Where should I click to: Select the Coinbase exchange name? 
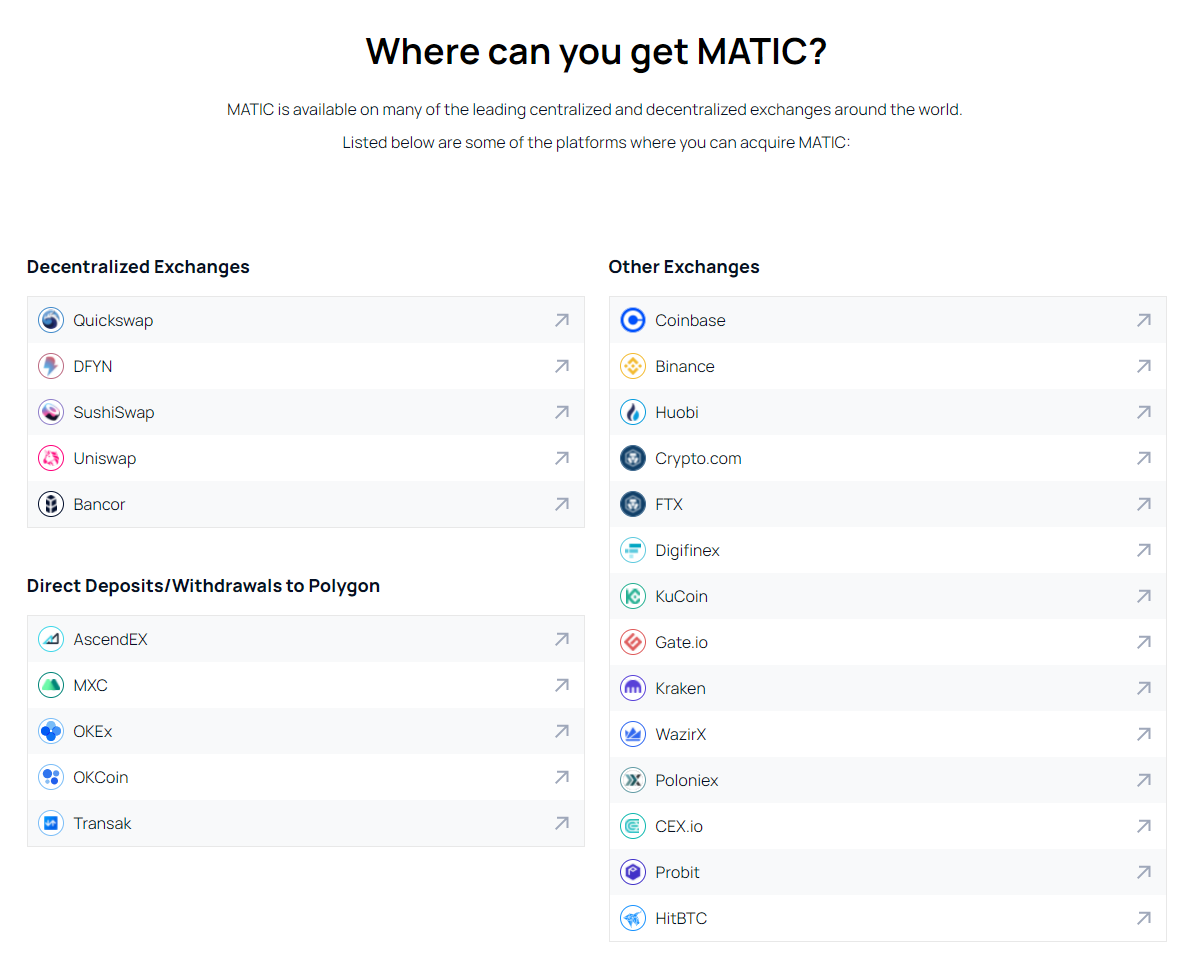click(690, 321)
